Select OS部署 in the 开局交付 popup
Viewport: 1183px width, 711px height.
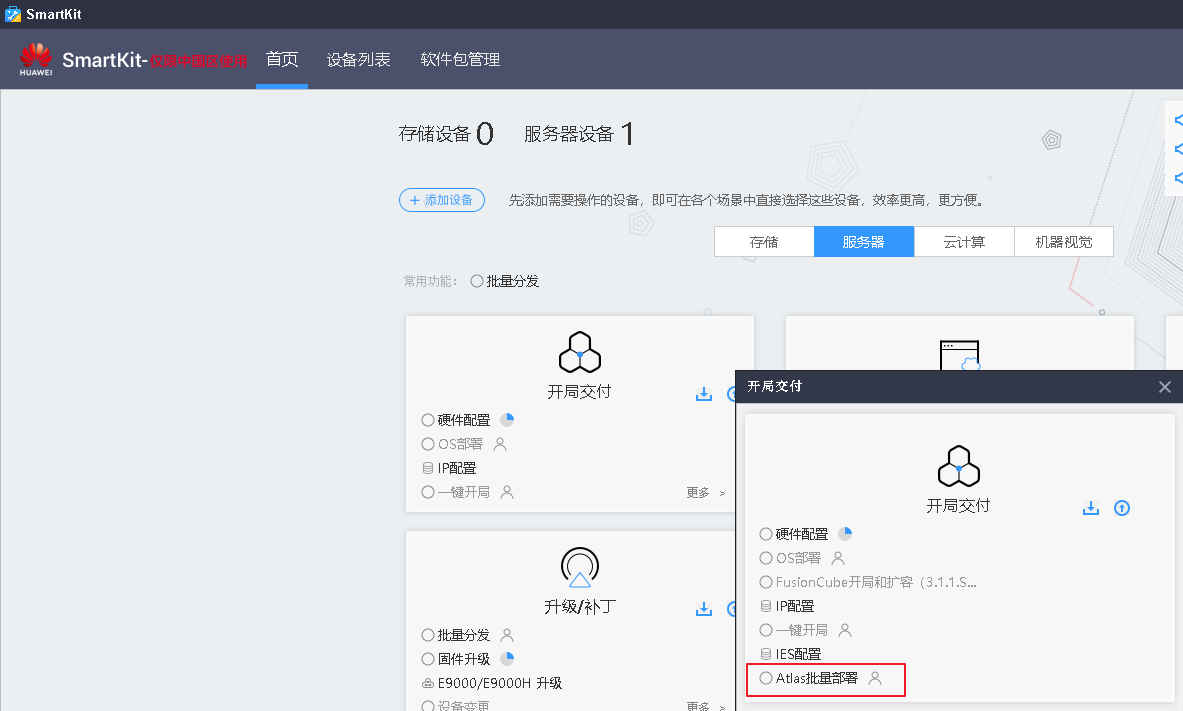tap(791, 558)
